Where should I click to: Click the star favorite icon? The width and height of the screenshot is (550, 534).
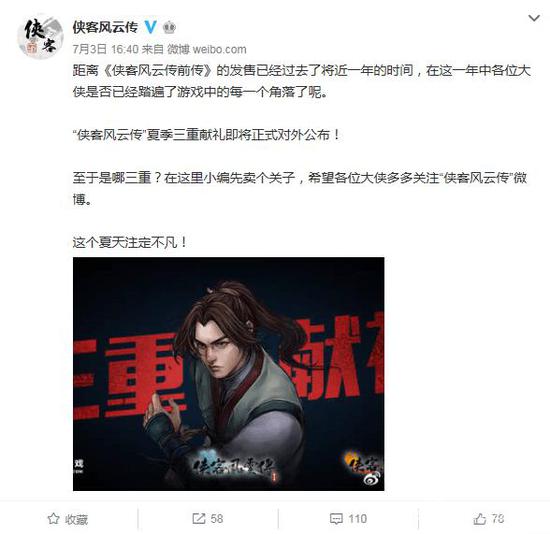pos(53,519)
